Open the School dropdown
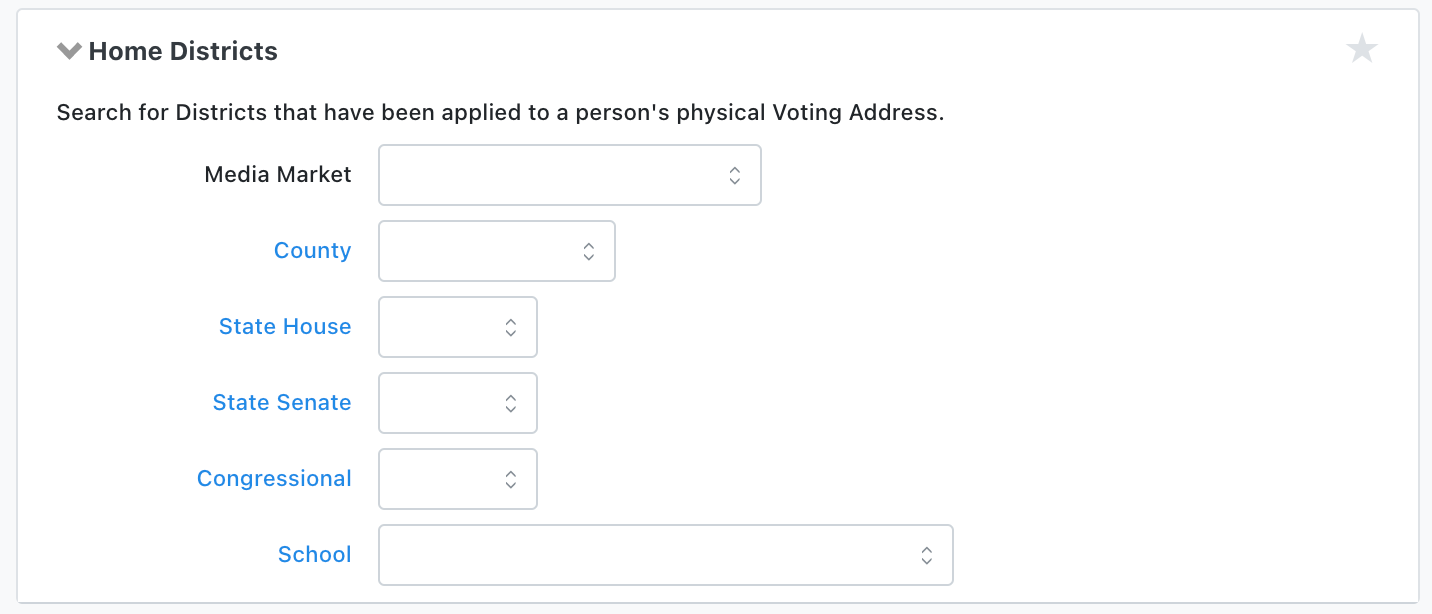Image resolution: width=1432 pixels, height=614 pixels. (x=665, y=555)
